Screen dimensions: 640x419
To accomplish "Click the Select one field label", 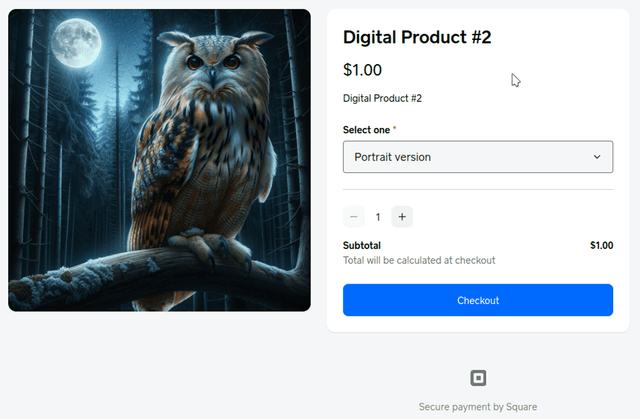I will [x=366, y=130].
